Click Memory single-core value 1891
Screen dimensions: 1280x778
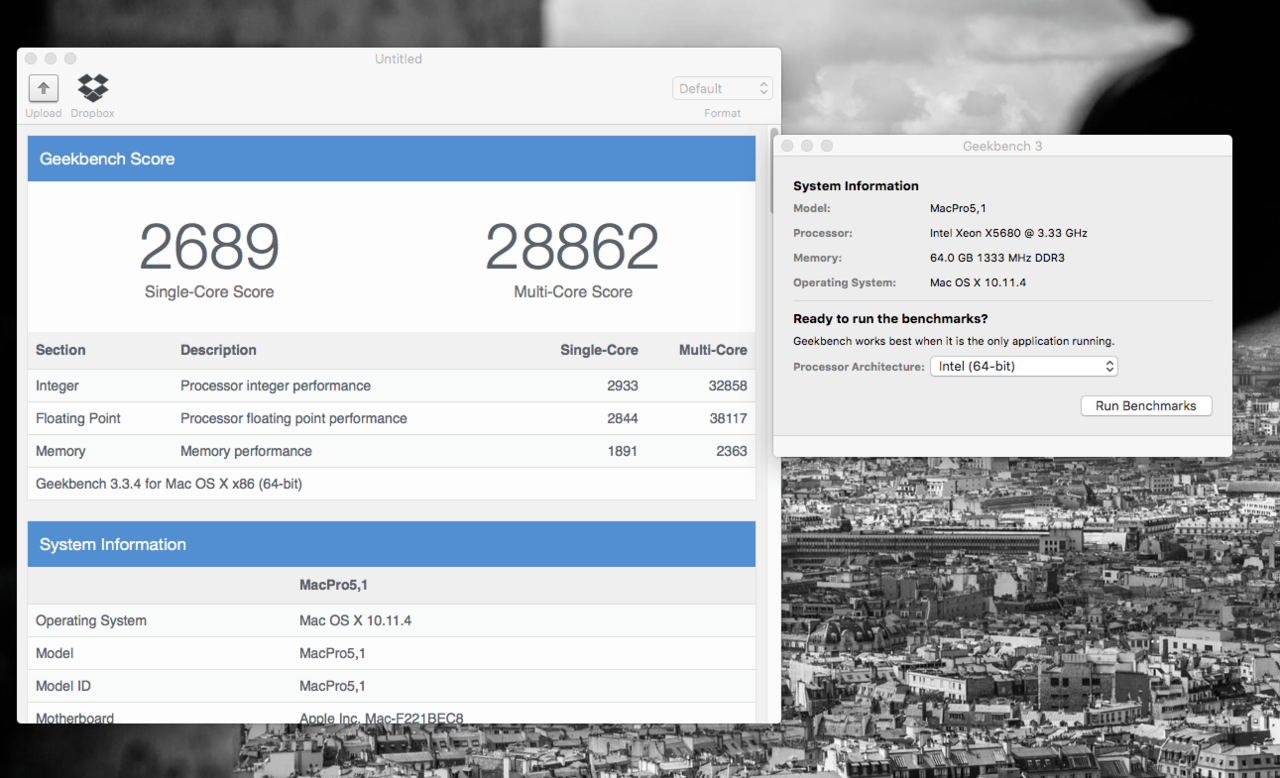(622, 451)
